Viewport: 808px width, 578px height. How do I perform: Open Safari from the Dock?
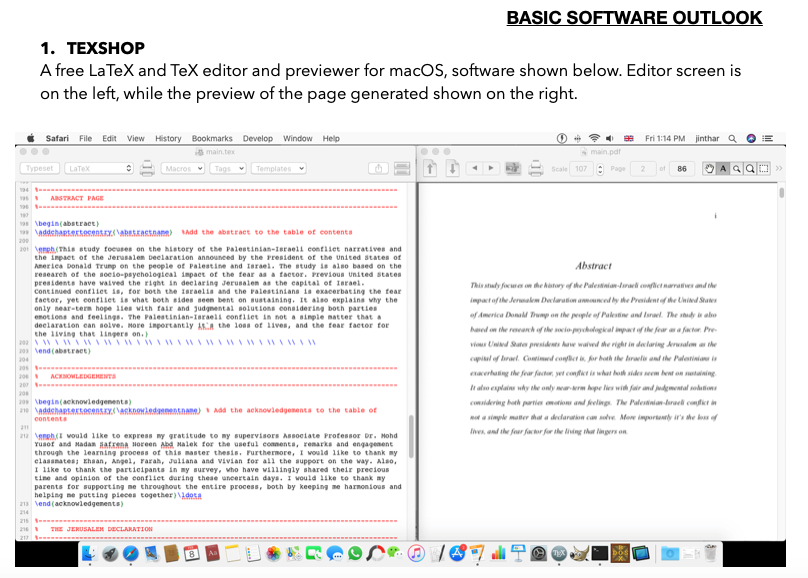click(130, 554)
